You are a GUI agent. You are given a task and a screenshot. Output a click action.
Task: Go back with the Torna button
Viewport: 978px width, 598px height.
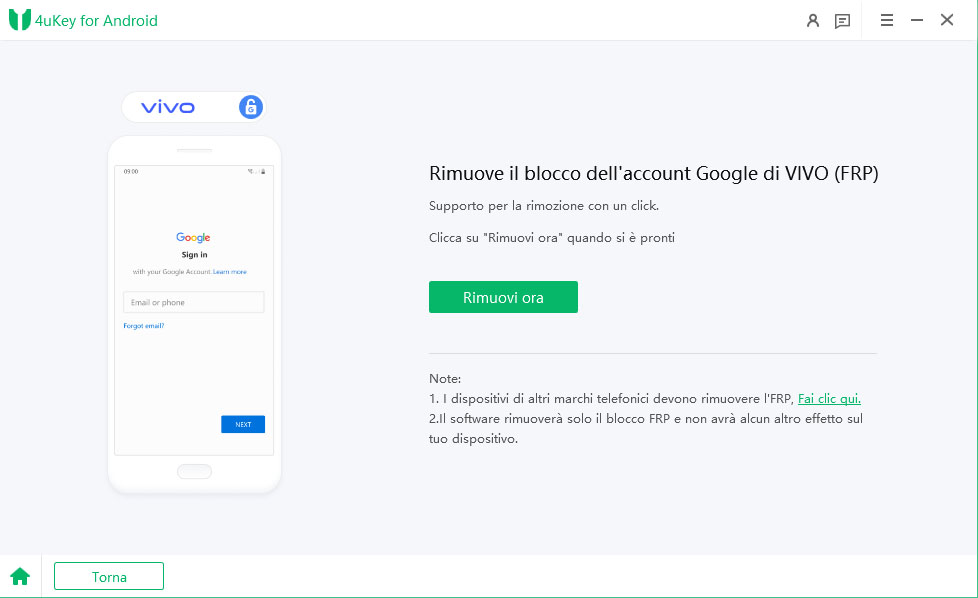109,577
